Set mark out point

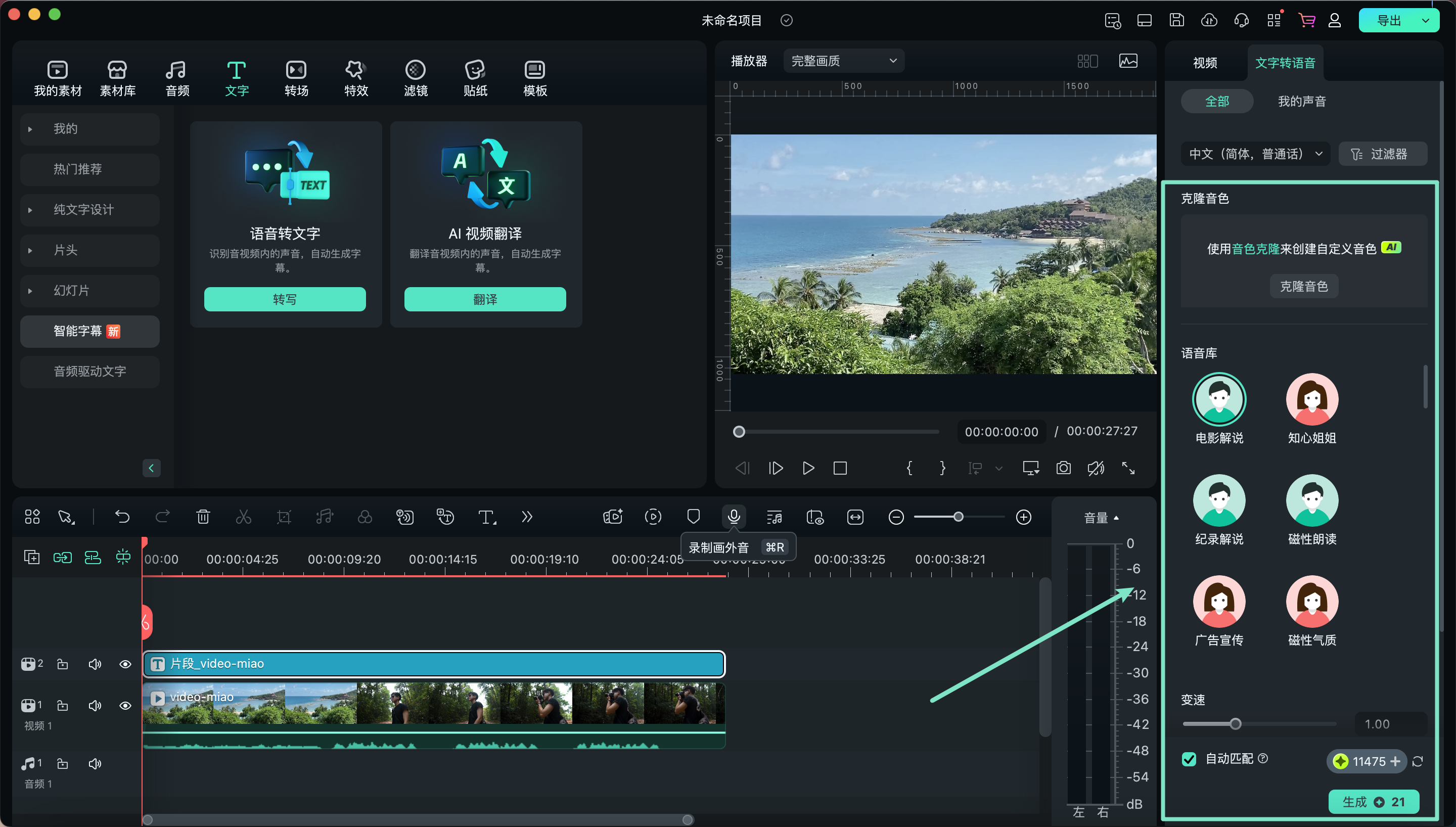coord(943,468)
